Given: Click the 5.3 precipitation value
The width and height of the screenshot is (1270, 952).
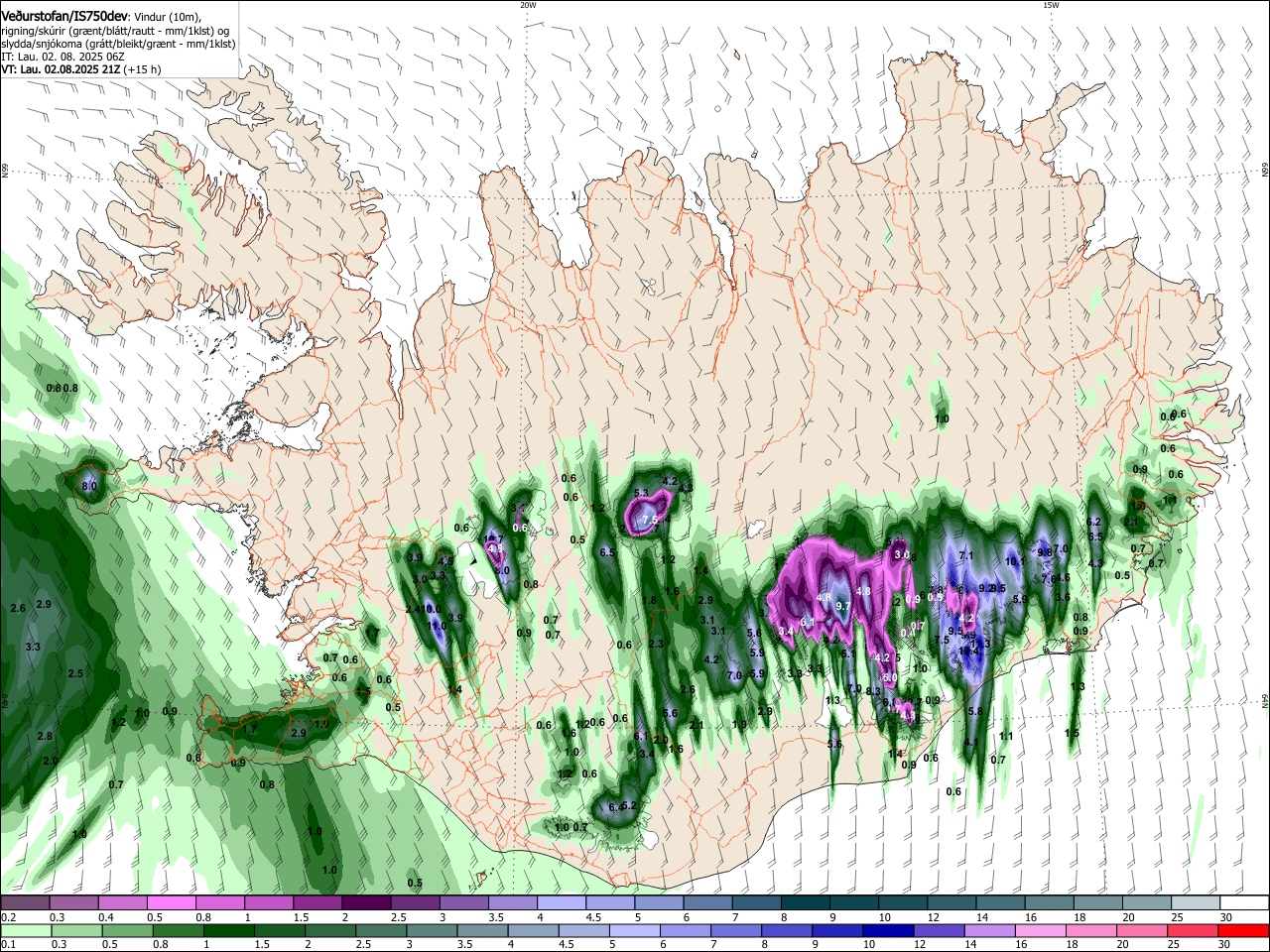Looking at the screenshot, I should pos(640,493).
